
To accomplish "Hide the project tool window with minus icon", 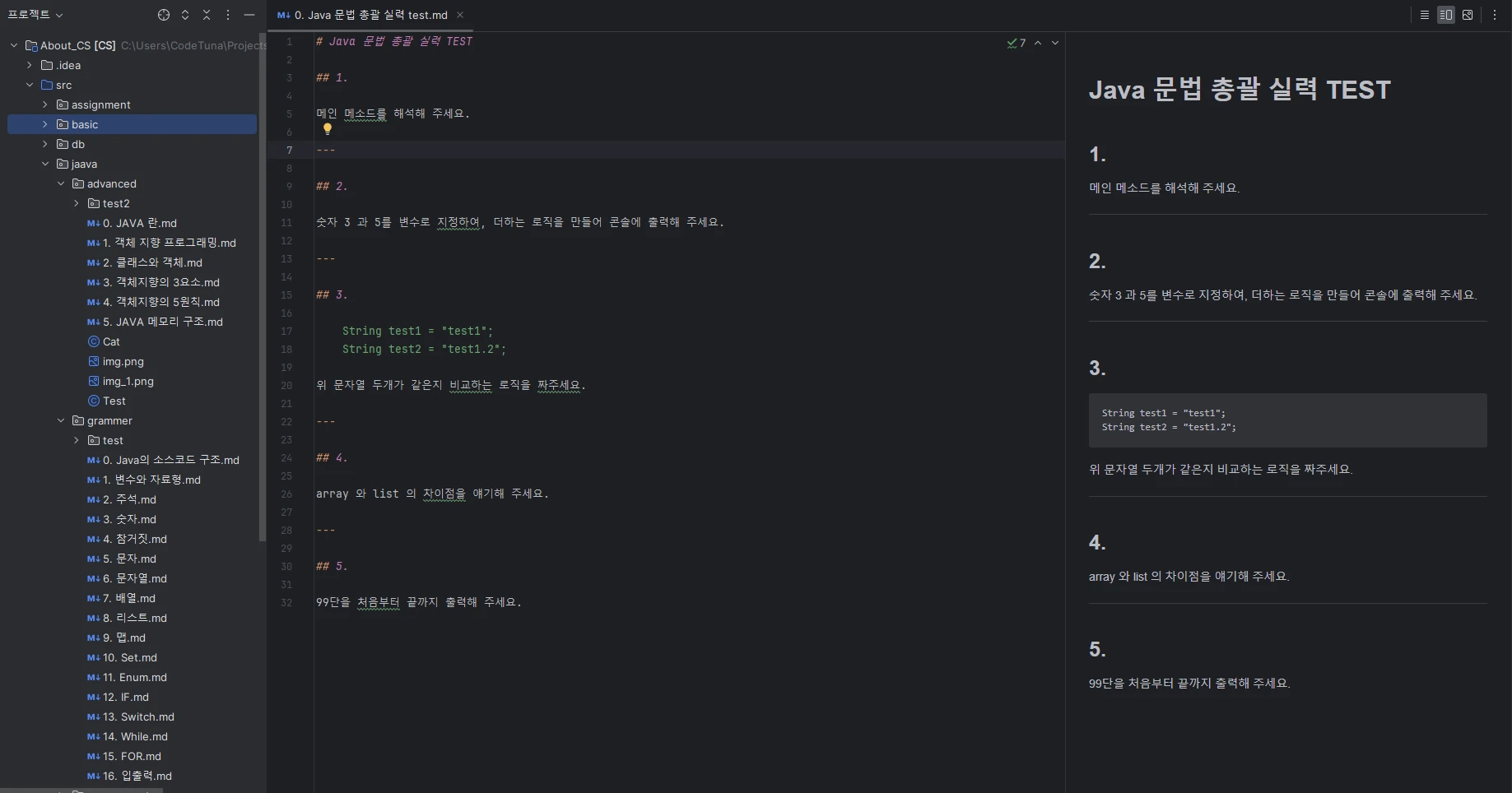I will tap(249, 15).
